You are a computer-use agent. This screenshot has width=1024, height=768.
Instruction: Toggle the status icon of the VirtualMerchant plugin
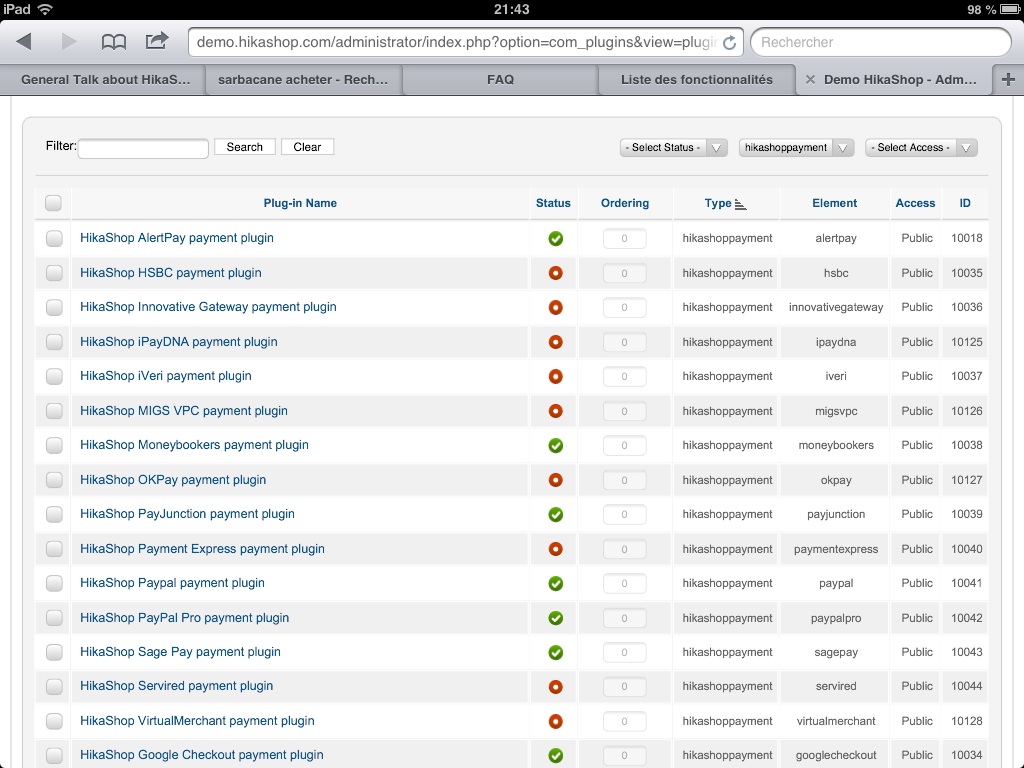click(555, 721)
